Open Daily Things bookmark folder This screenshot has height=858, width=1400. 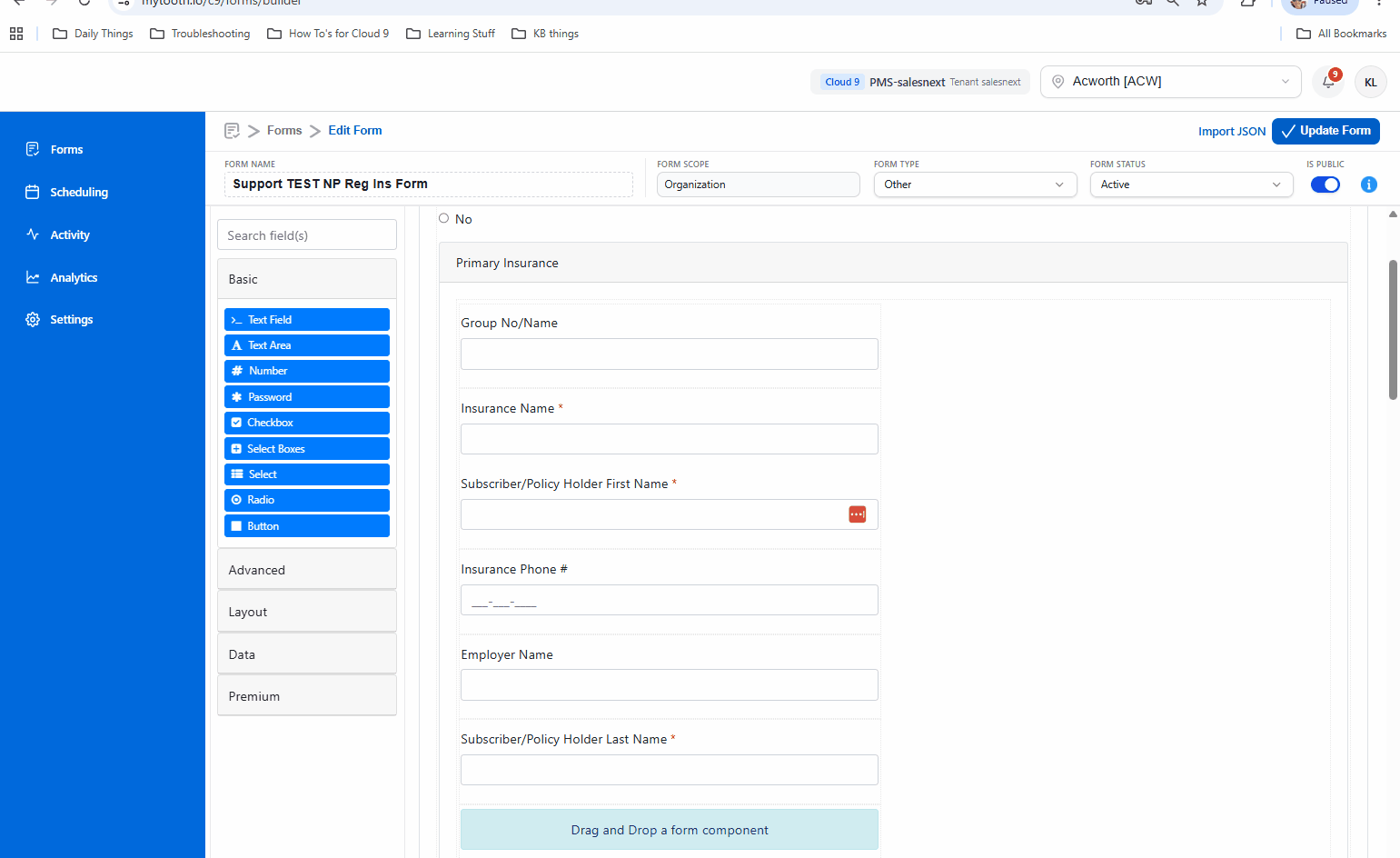point(93,34)
